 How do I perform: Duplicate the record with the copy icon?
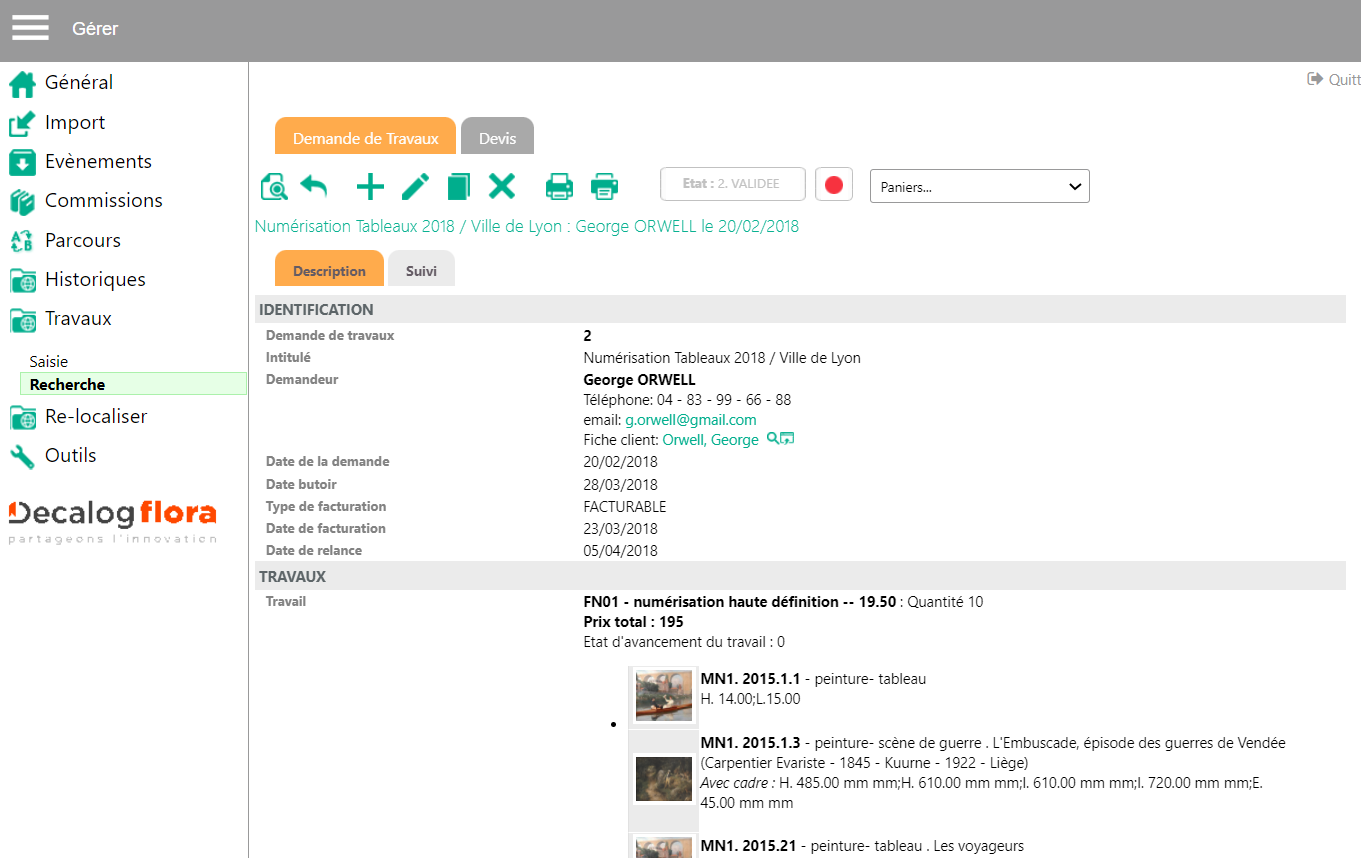458,187
